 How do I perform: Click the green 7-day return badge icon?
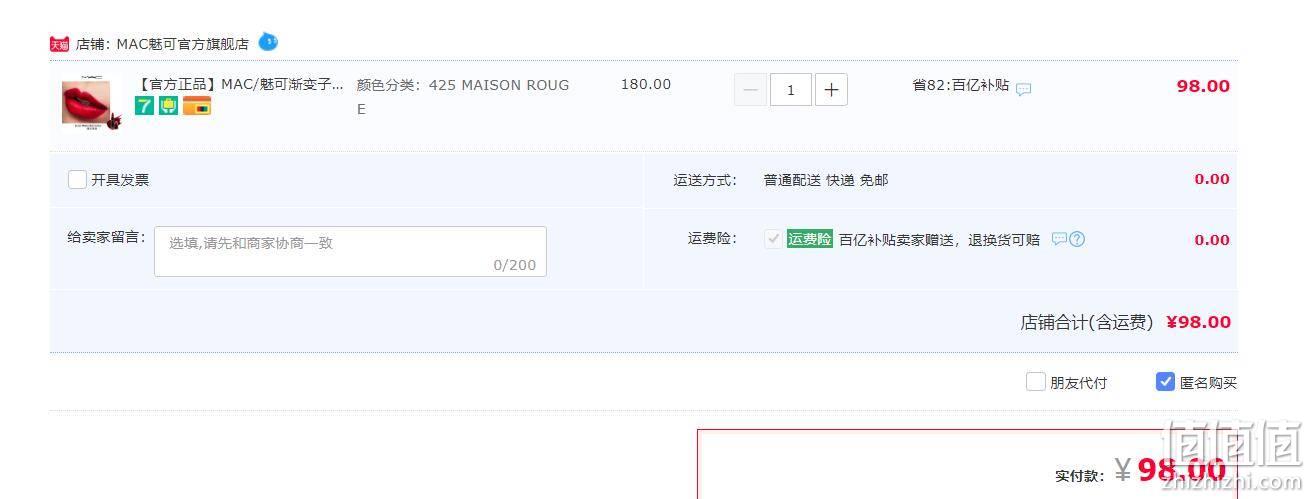pos(145,106)
